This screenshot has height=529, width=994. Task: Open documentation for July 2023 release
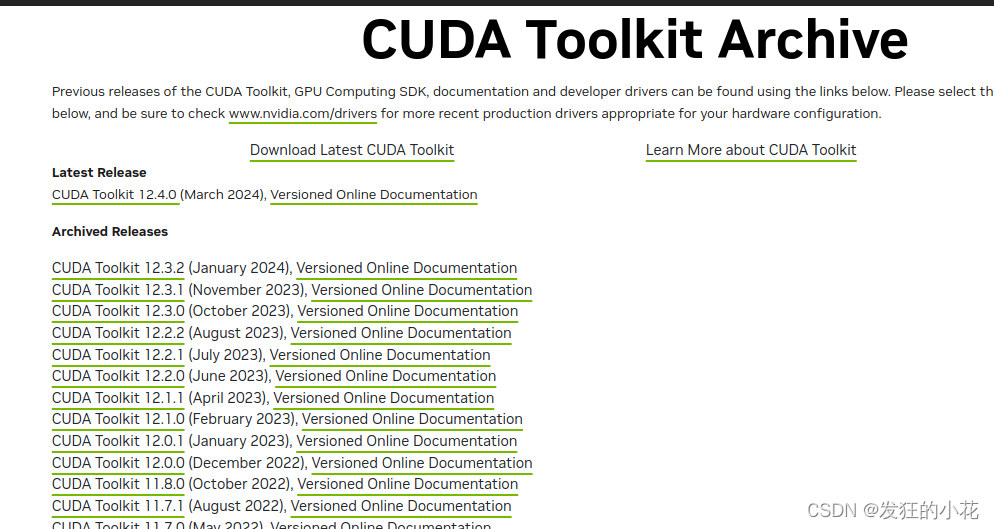[380, 355]
